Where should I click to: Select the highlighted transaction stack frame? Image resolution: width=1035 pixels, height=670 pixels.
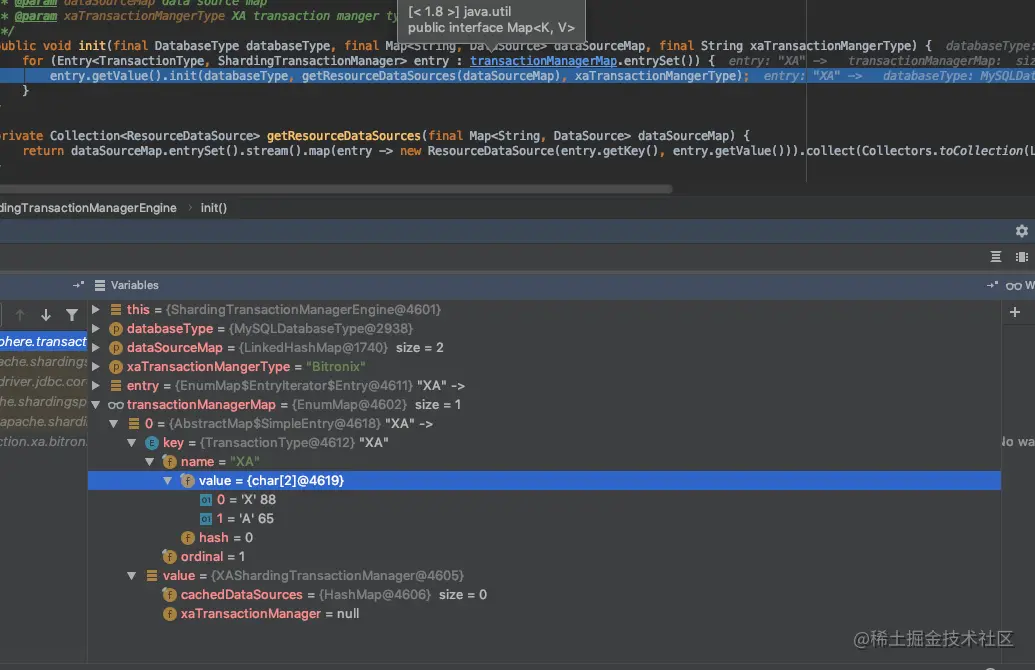[x=44, y=341]
